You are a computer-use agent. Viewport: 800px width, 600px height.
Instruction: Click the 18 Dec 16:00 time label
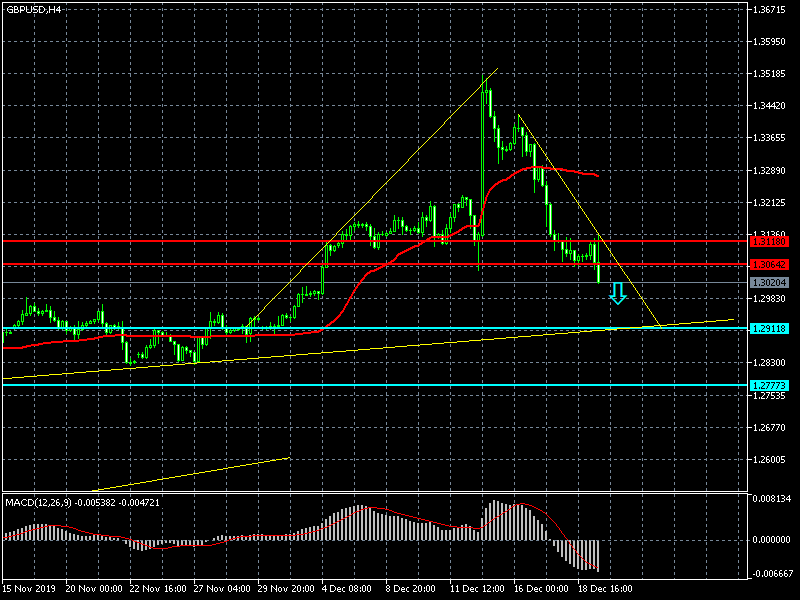[605, 588]
